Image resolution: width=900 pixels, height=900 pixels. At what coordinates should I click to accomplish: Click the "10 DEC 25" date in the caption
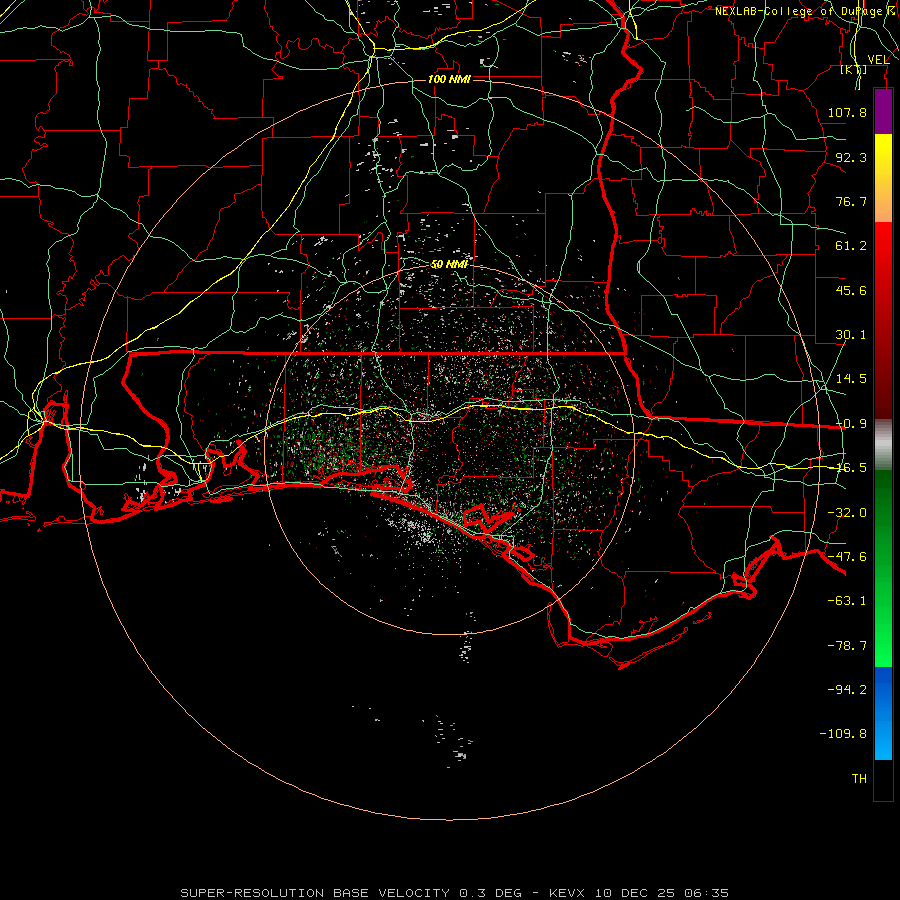(x=636, y=893)
